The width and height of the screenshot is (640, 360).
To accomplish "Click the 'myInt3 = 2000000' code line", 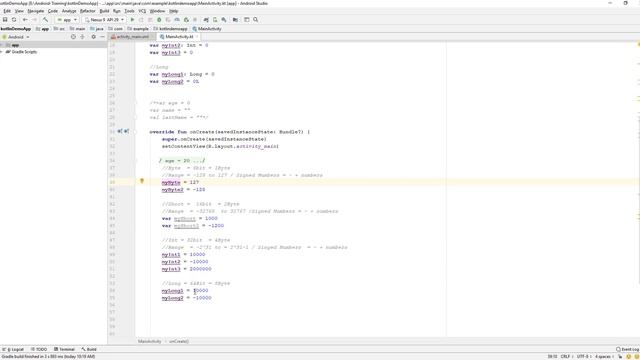I will tap(187, 269).
